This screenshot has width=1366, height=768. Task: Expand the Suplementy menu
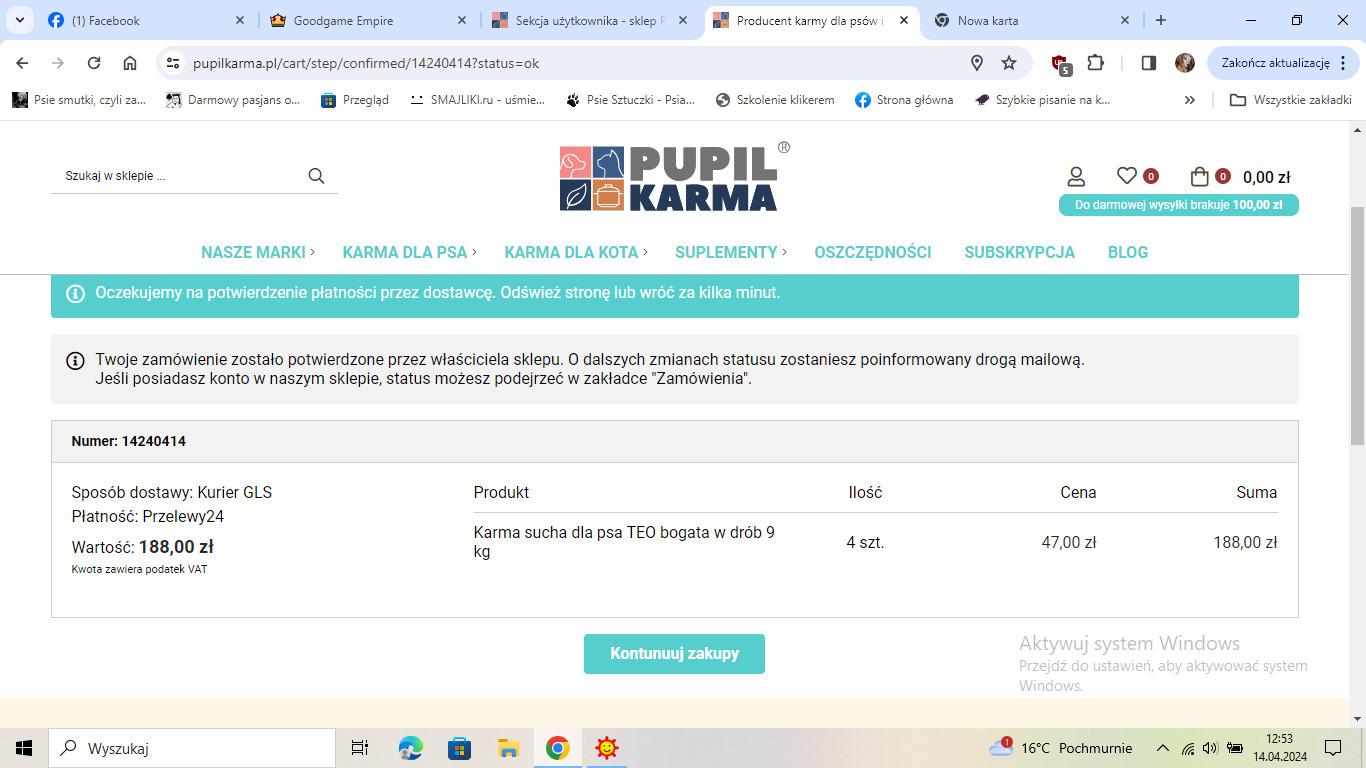[729, 252]
